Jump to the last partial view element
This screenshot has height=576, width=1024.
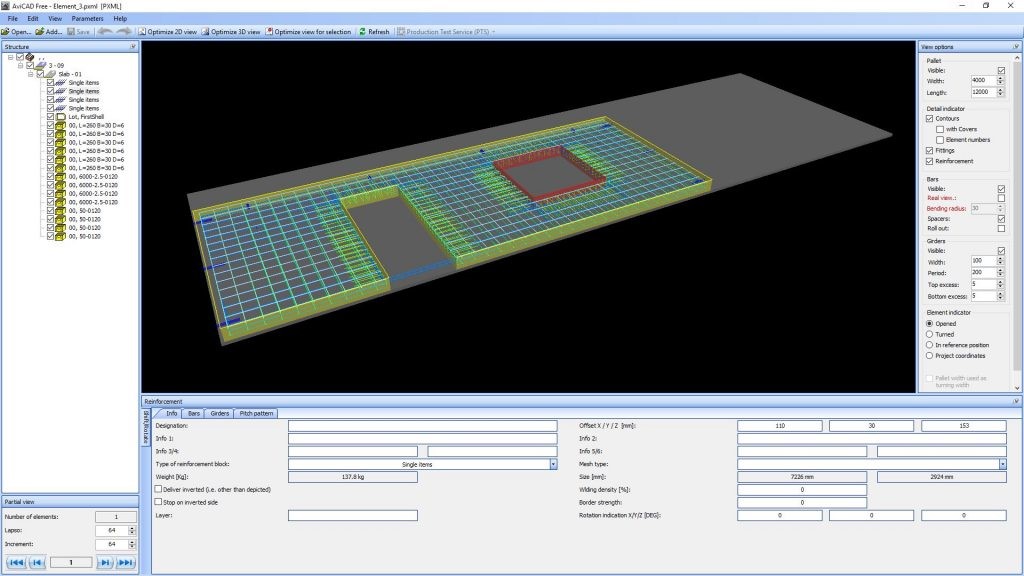126,563
